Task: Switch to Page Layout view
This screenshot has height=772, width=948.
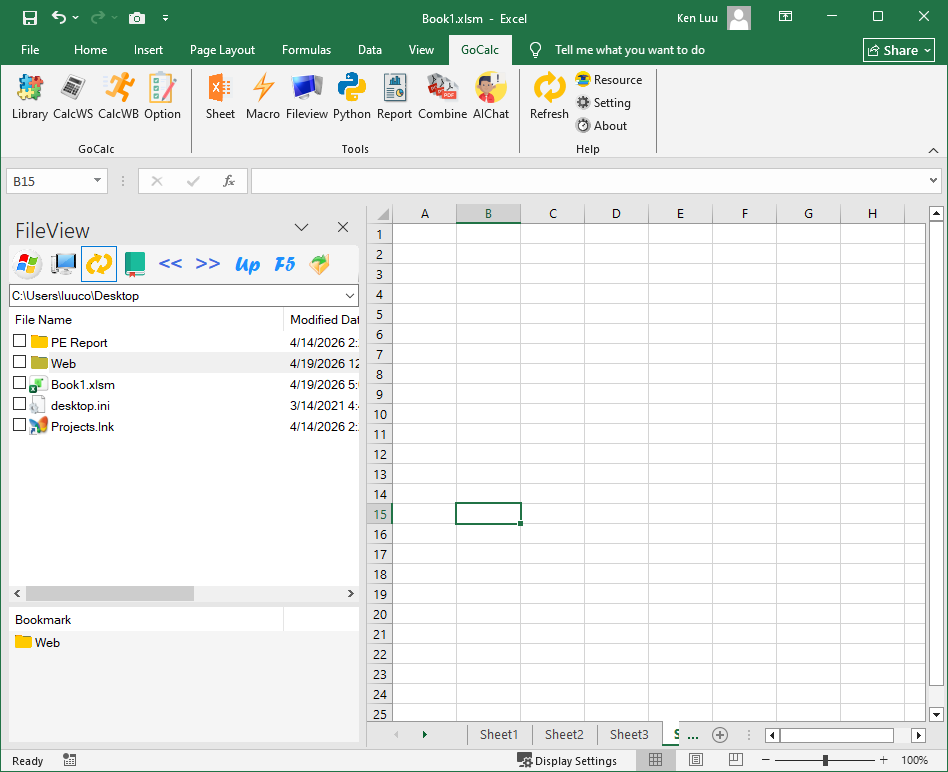Action: [696, 760]
